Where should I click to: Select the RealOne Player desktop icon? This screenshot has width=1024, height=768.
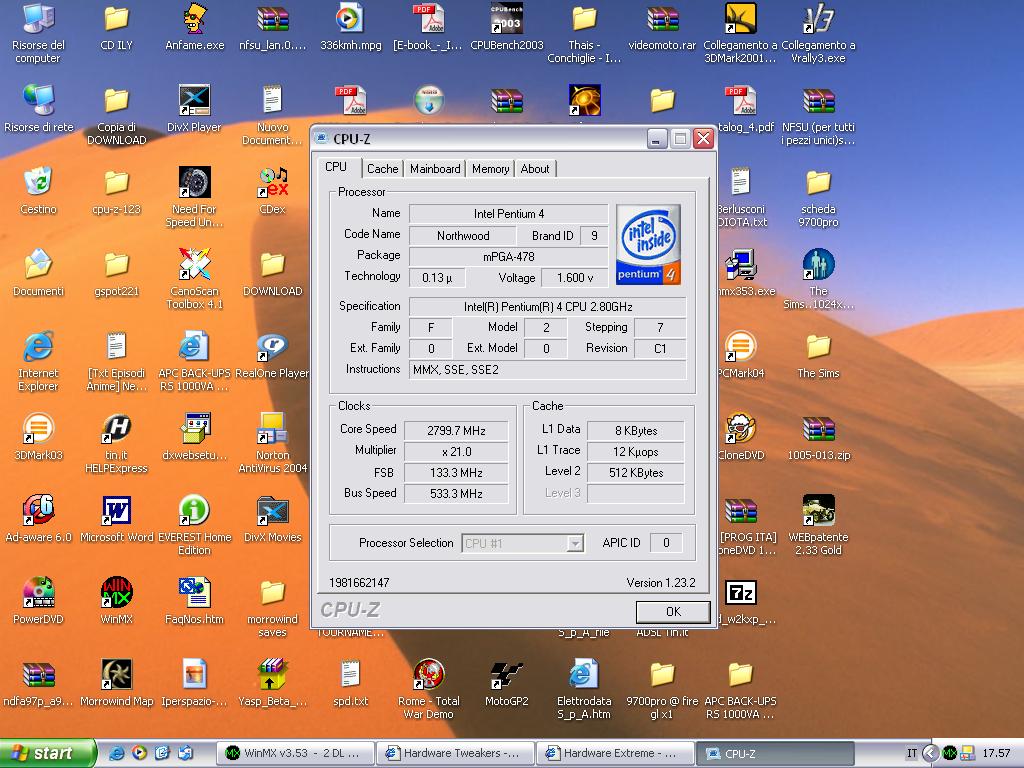click(273, 355)
